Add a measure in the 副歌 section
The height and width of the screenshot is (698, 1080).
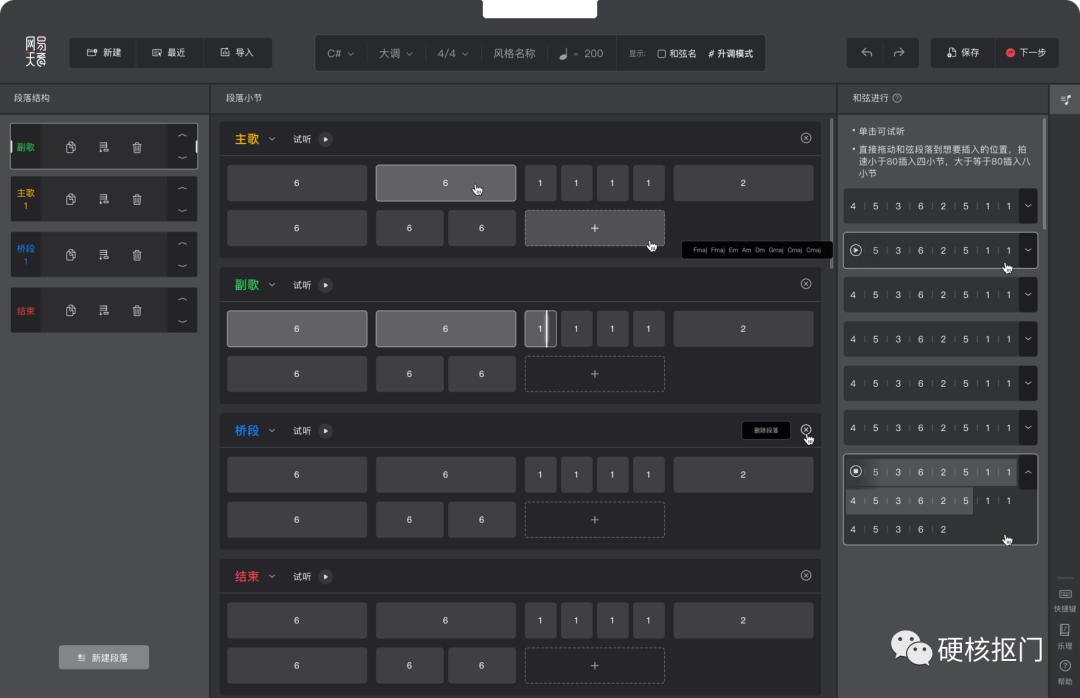[x=594, y=374]
